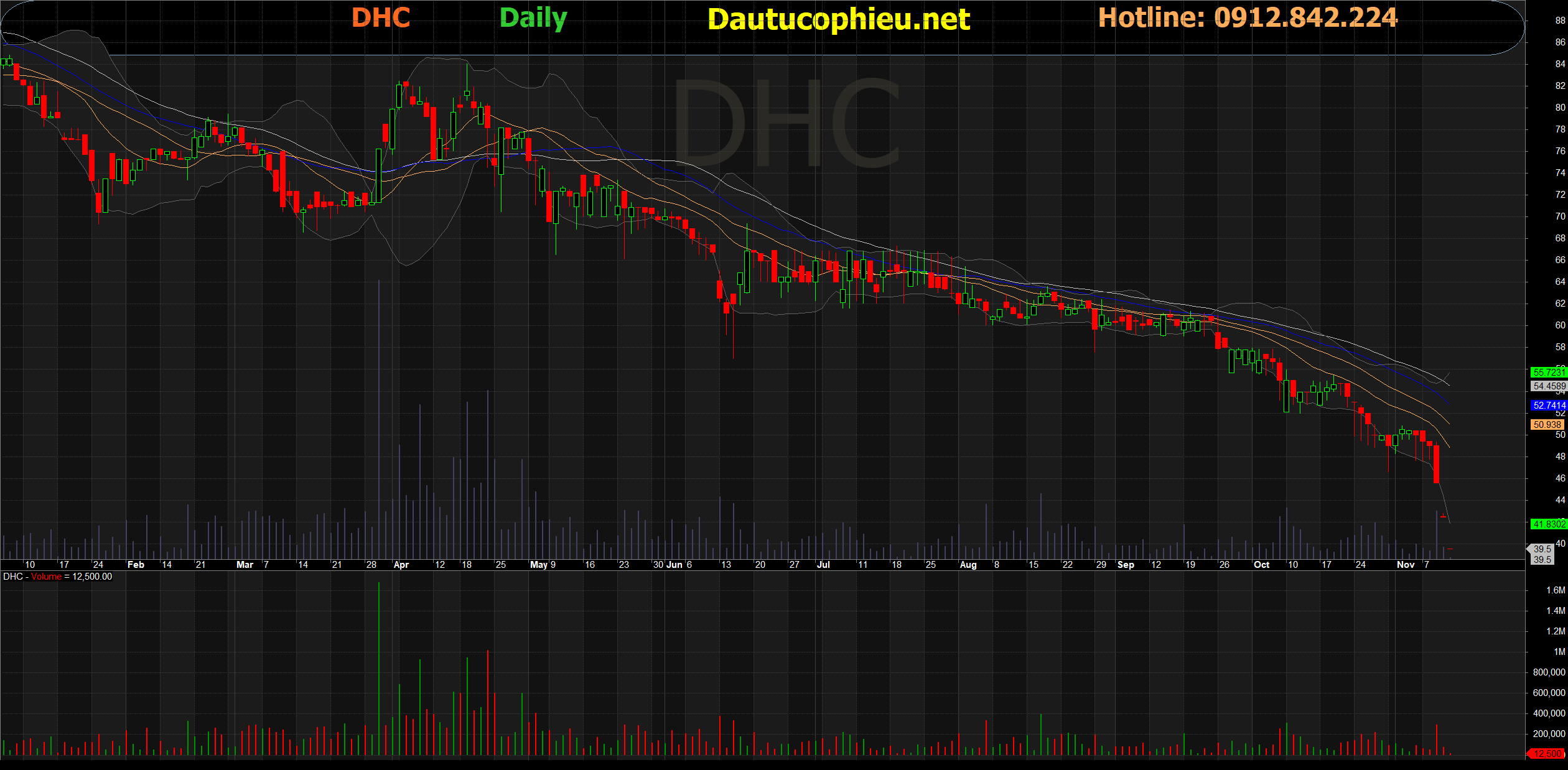This screenshot has width=1568, height=770.
Task: Click the 88 label on price axis
Action: 1560,21
